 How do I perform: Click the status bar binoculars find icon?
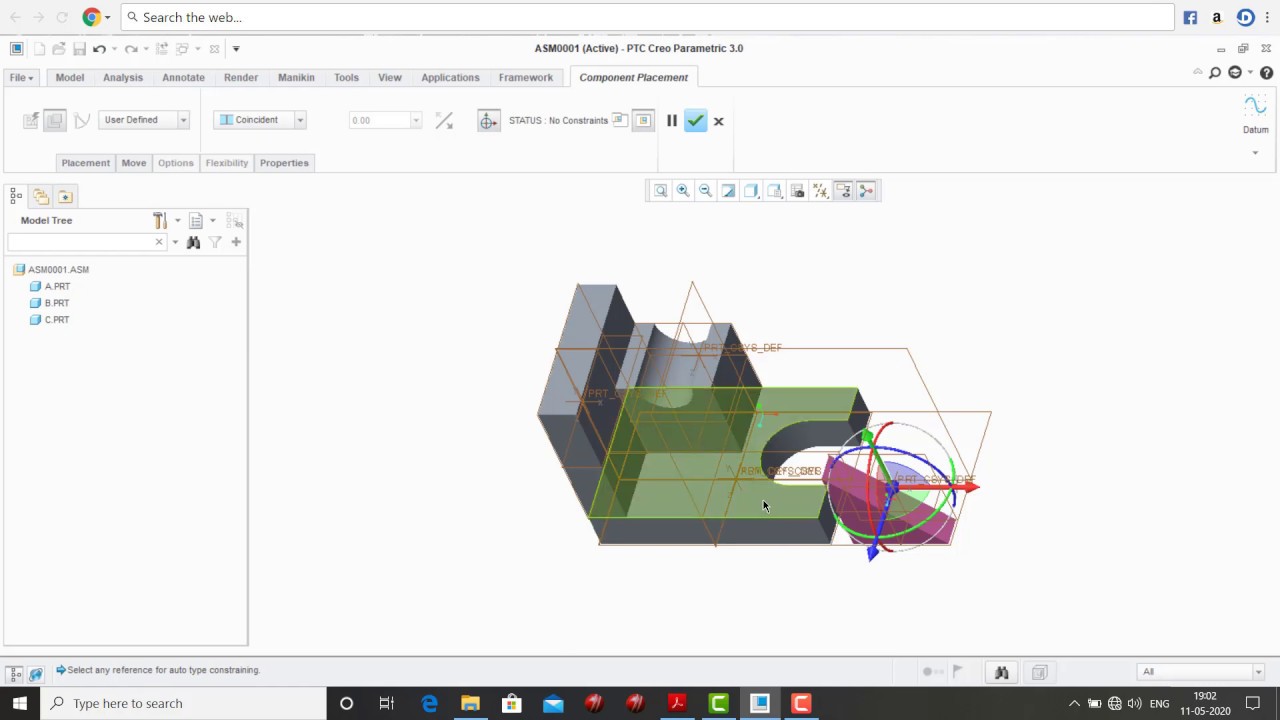click(x=1001, y=673)
